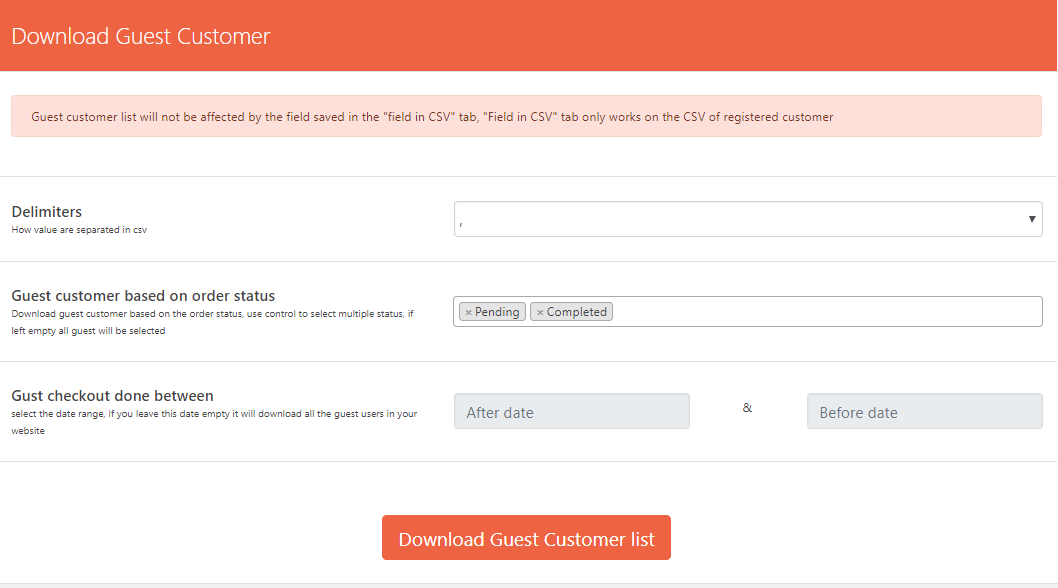This screenshot has width=1058, height=588.
Task: Click the Delimiters field label
Action: [47, 211]
